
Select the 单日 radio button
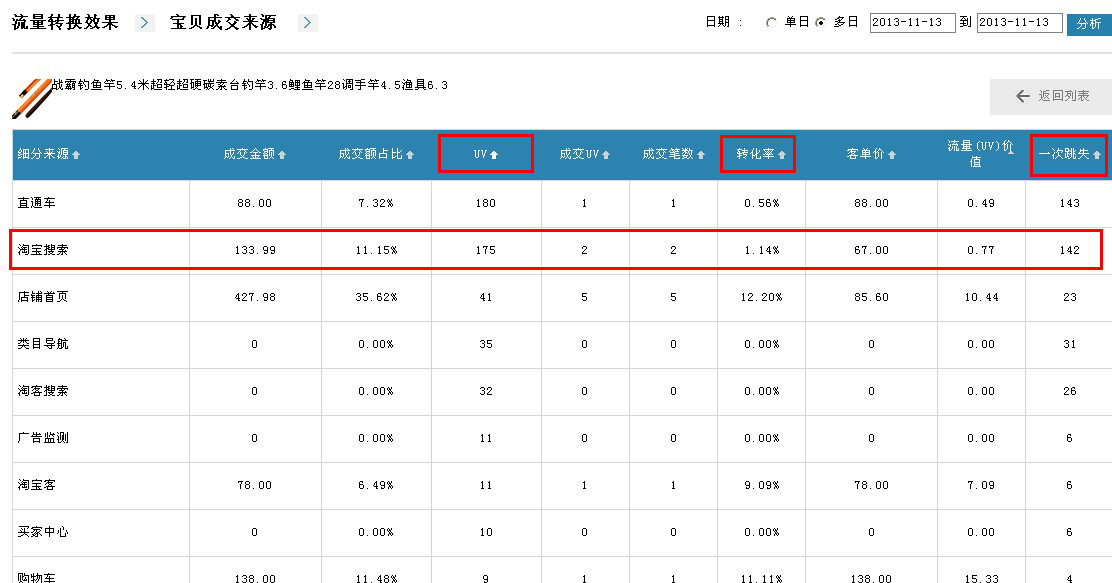(771, 23)
